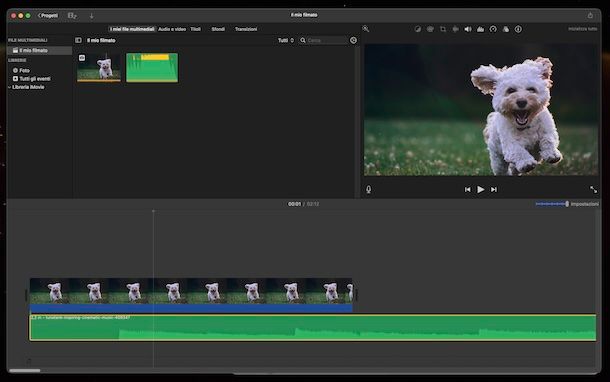This screenshot has width=610, height=382.
Task: Click the playhead marker in timeline
Action: pyautogui.click(x=153, y=211)
